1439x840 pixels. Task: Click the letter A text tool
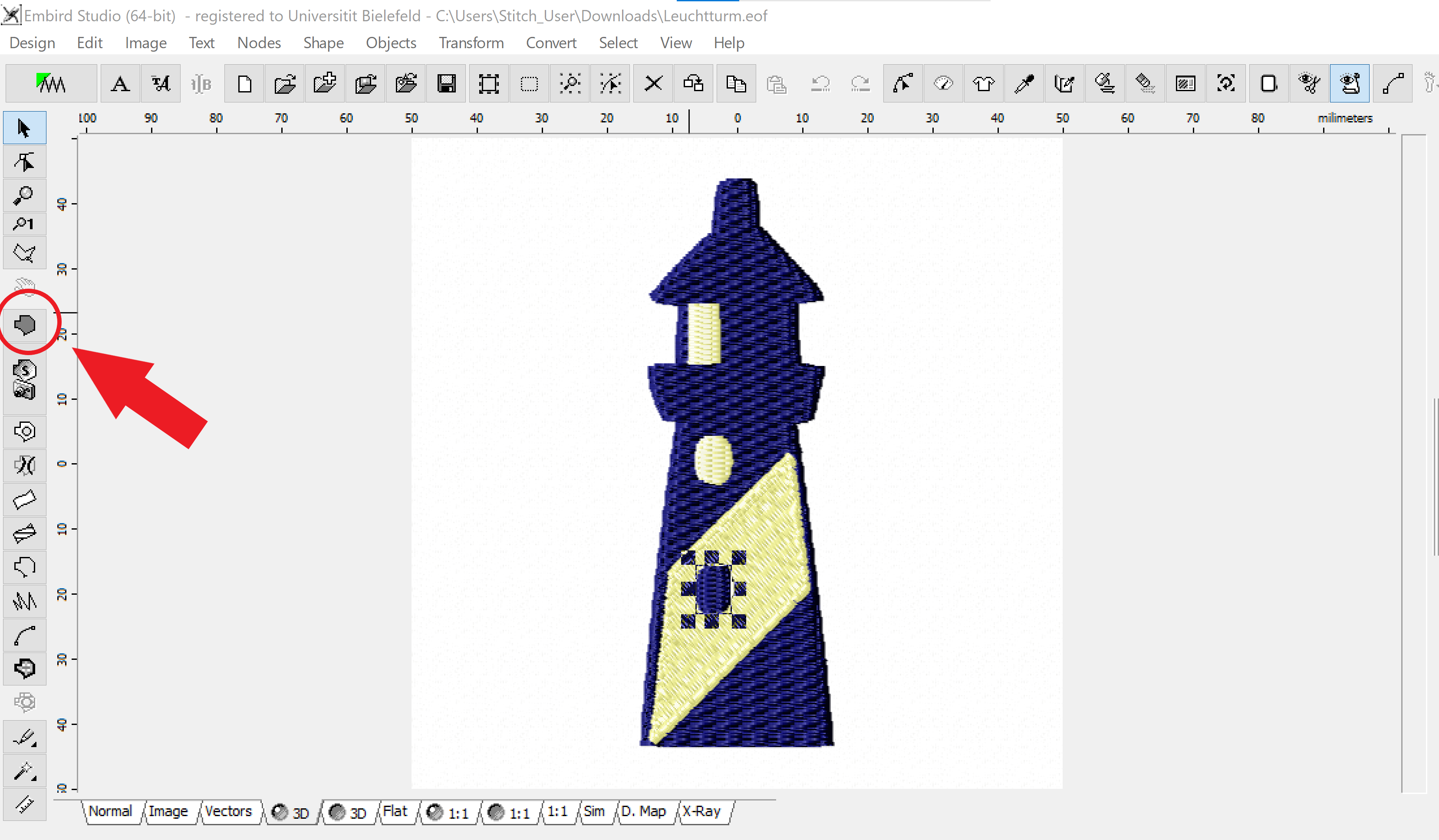(120, 84)
